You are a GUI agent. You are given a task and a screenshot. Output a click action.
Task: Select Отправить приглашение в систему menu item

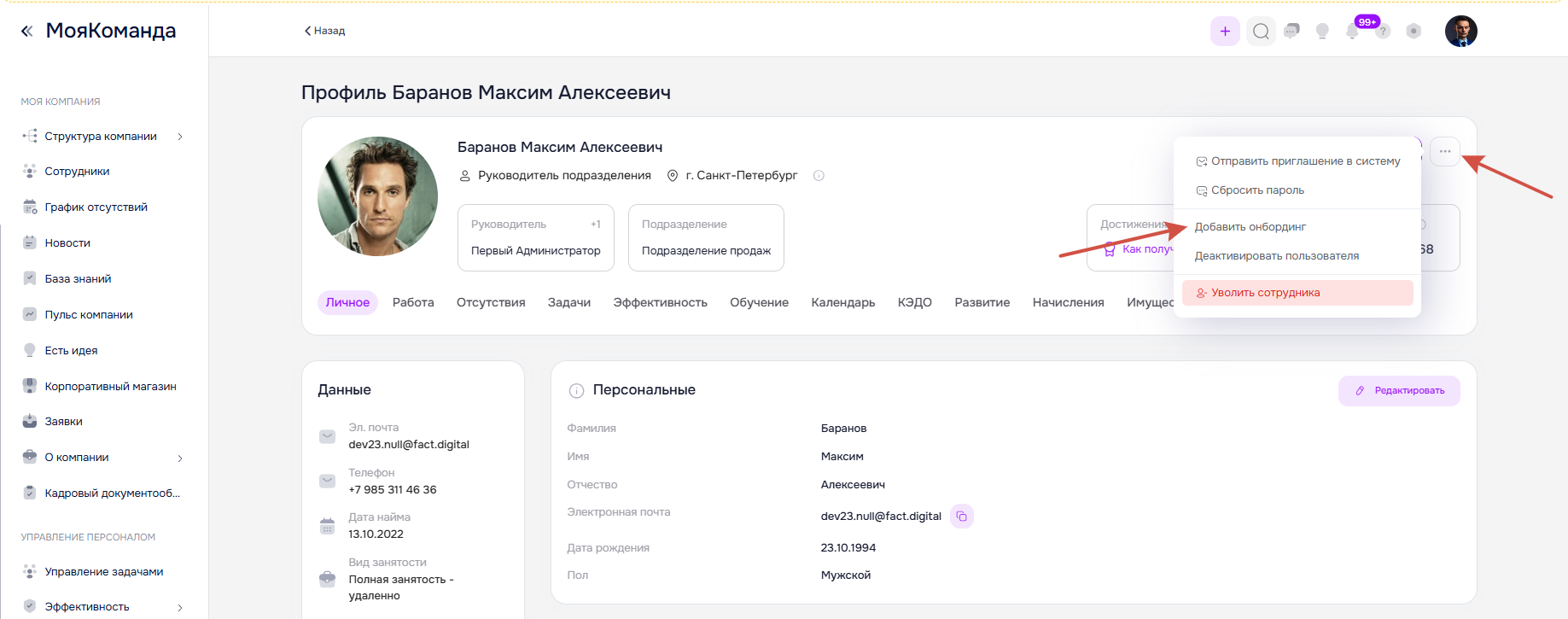pyautogui.click(x=1297, y=161)
